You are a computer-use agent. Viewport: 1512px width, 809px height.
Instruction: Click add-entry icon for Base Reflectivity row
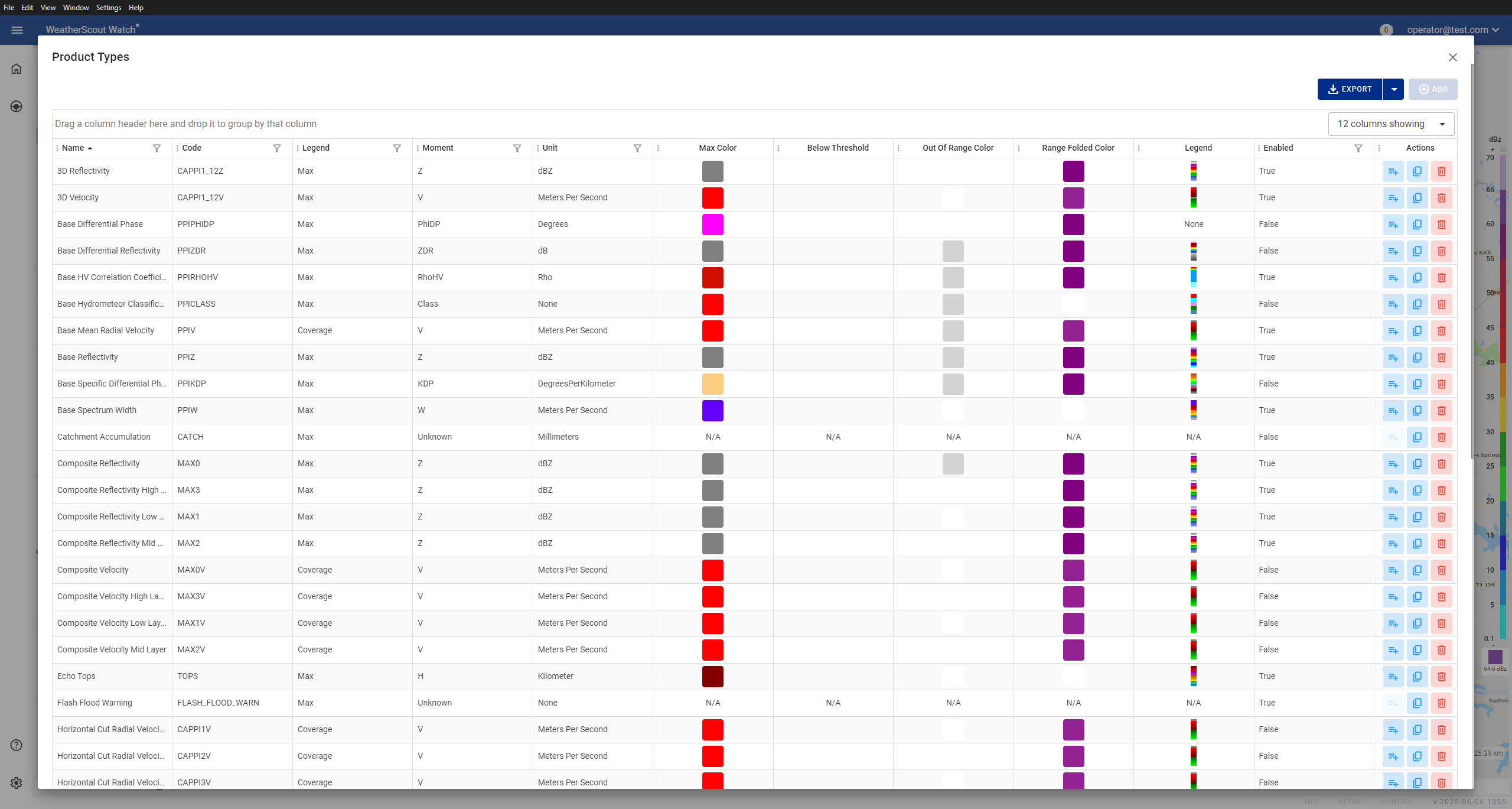coord(1393,358)
